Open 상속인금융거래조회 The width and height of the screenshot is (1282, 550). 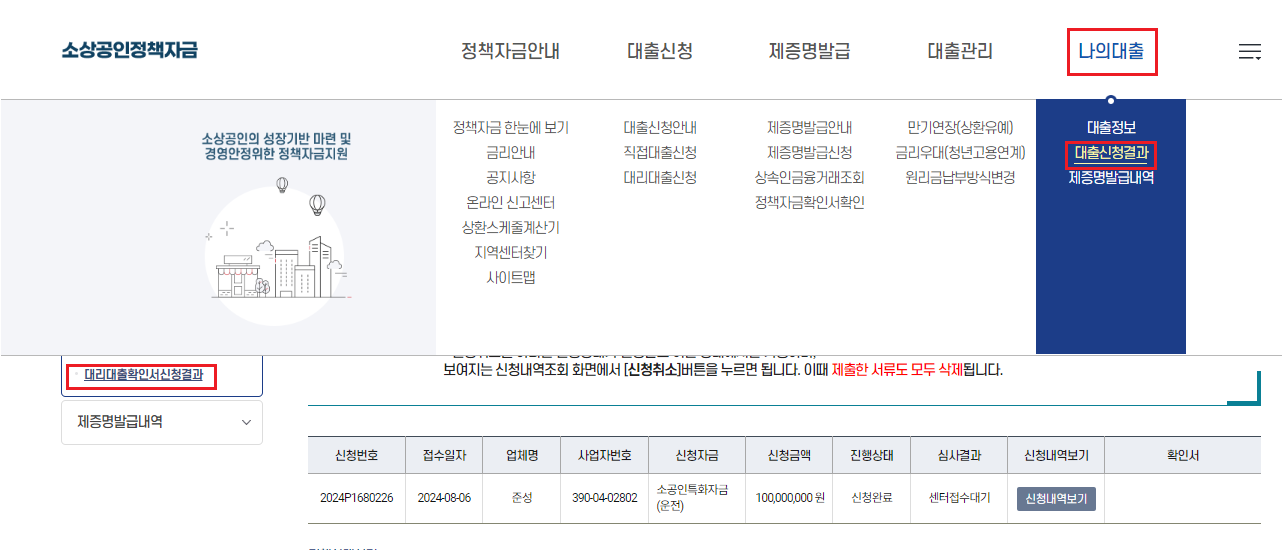[810, 178]
